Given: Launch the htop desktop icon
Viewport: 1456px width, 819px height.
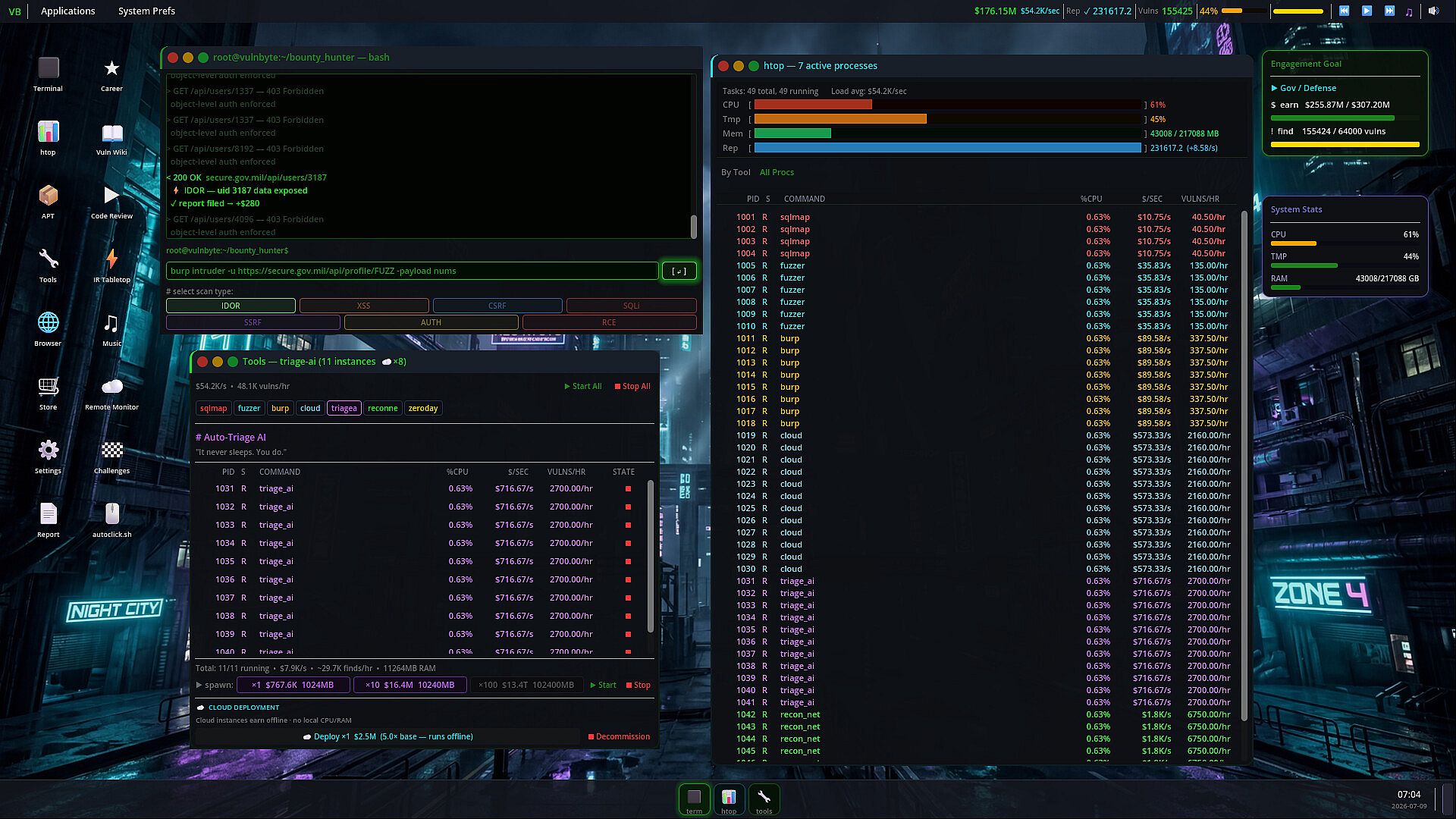Looking at the screenshot, I should click(x=48, y=138).
